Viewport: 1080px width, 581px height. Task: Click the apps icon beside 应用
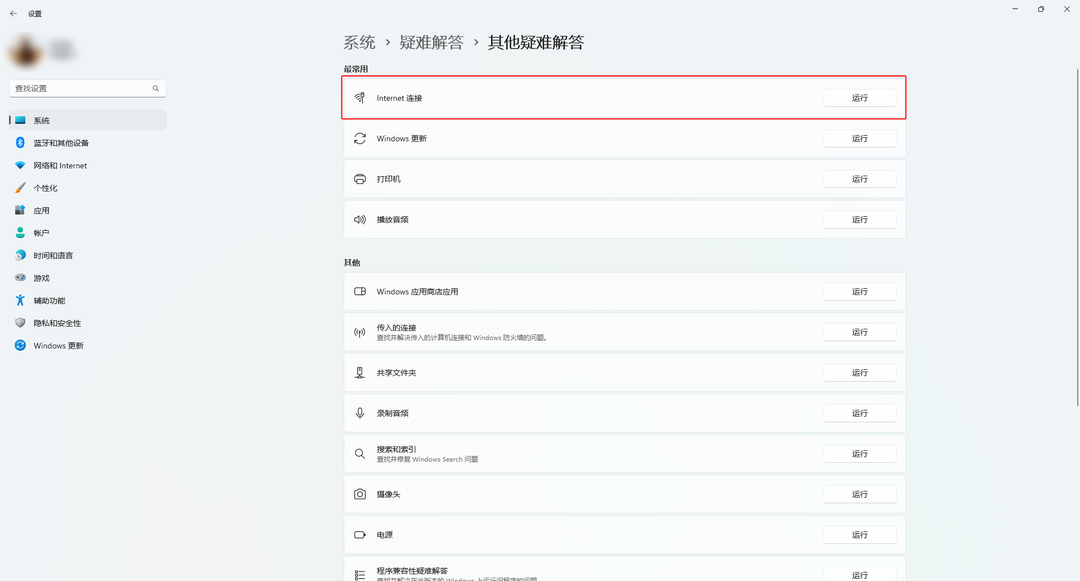tap(20, 210)
